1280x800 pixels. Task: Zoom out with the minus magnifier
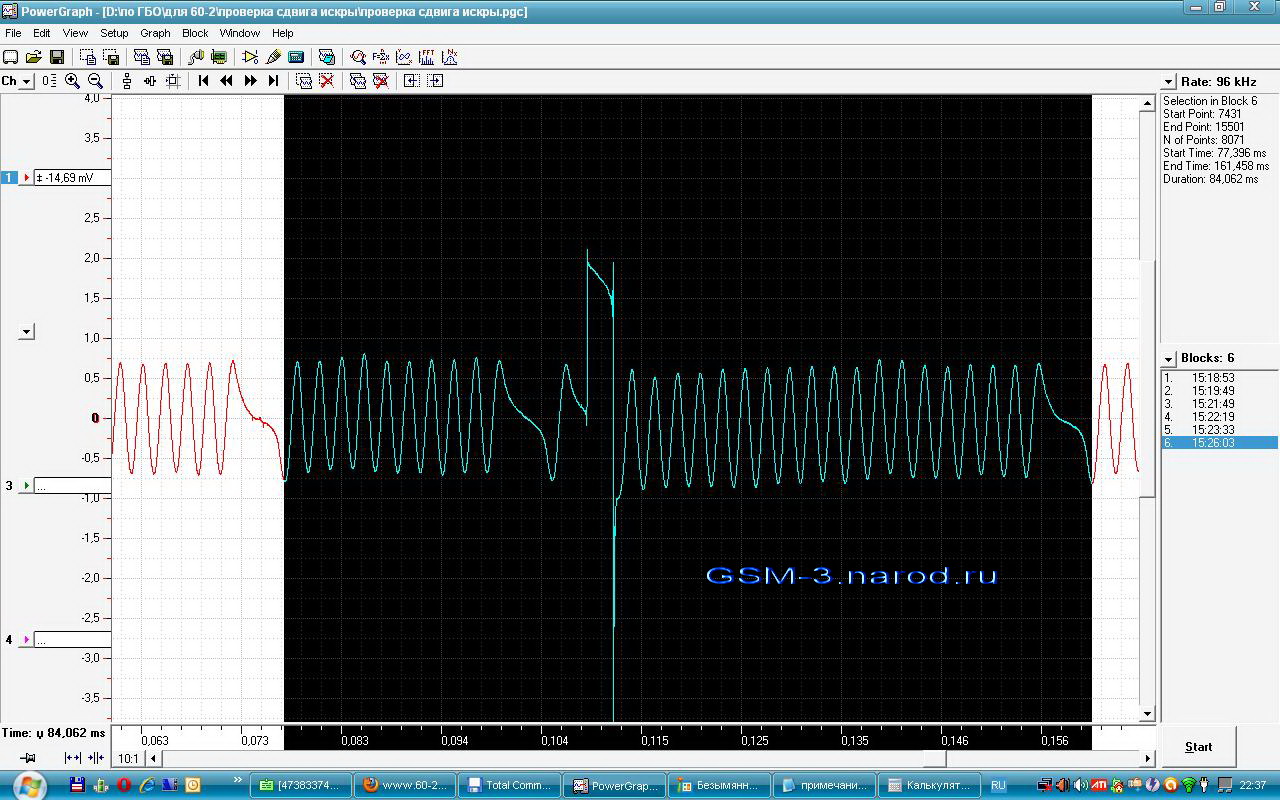95,81
